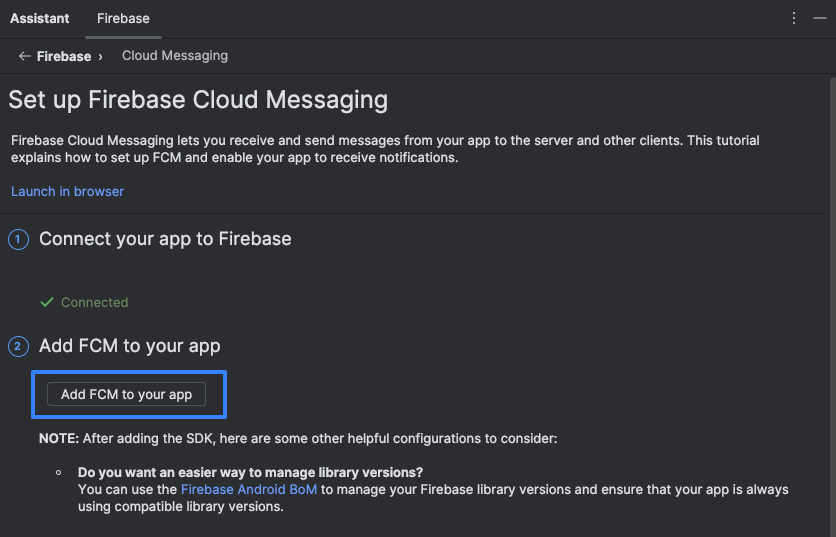The image size is (836, 537).
Task: Open the Firebase Android BoM link
Action: [x=249, y=490]
